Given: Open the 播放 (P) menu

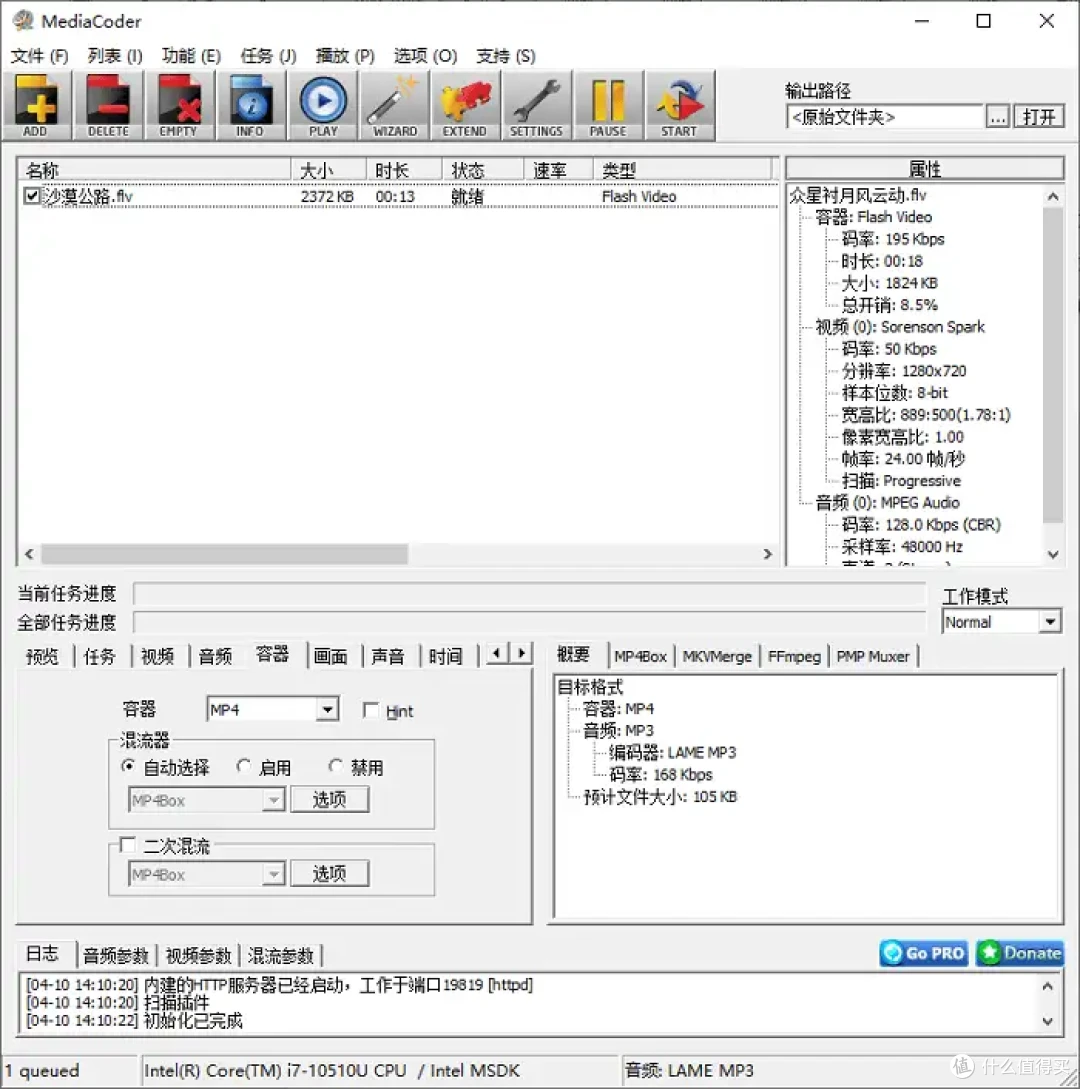Looking at the screenshot, I should [x=344, y=56].
